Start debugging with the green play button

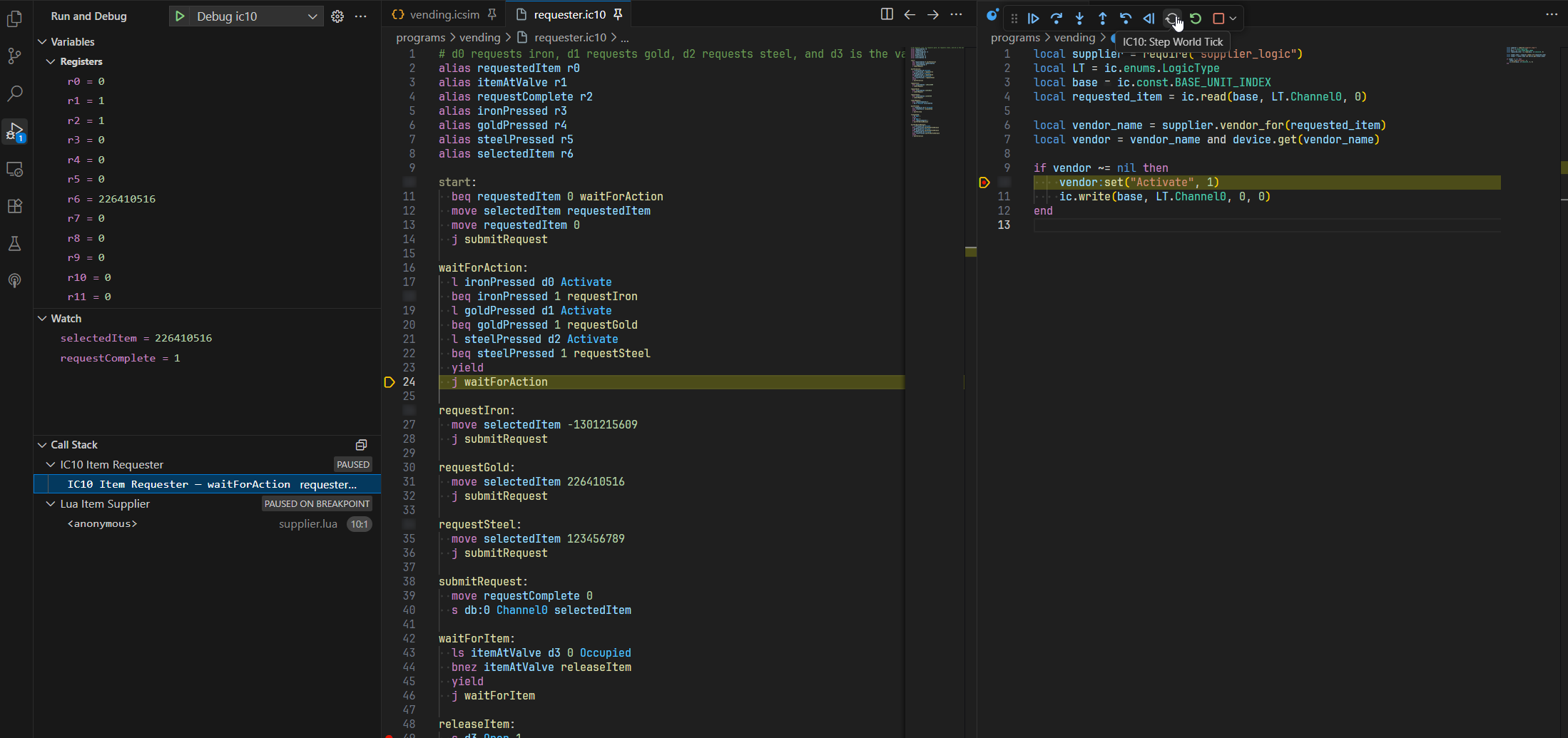tap(180, 16)
